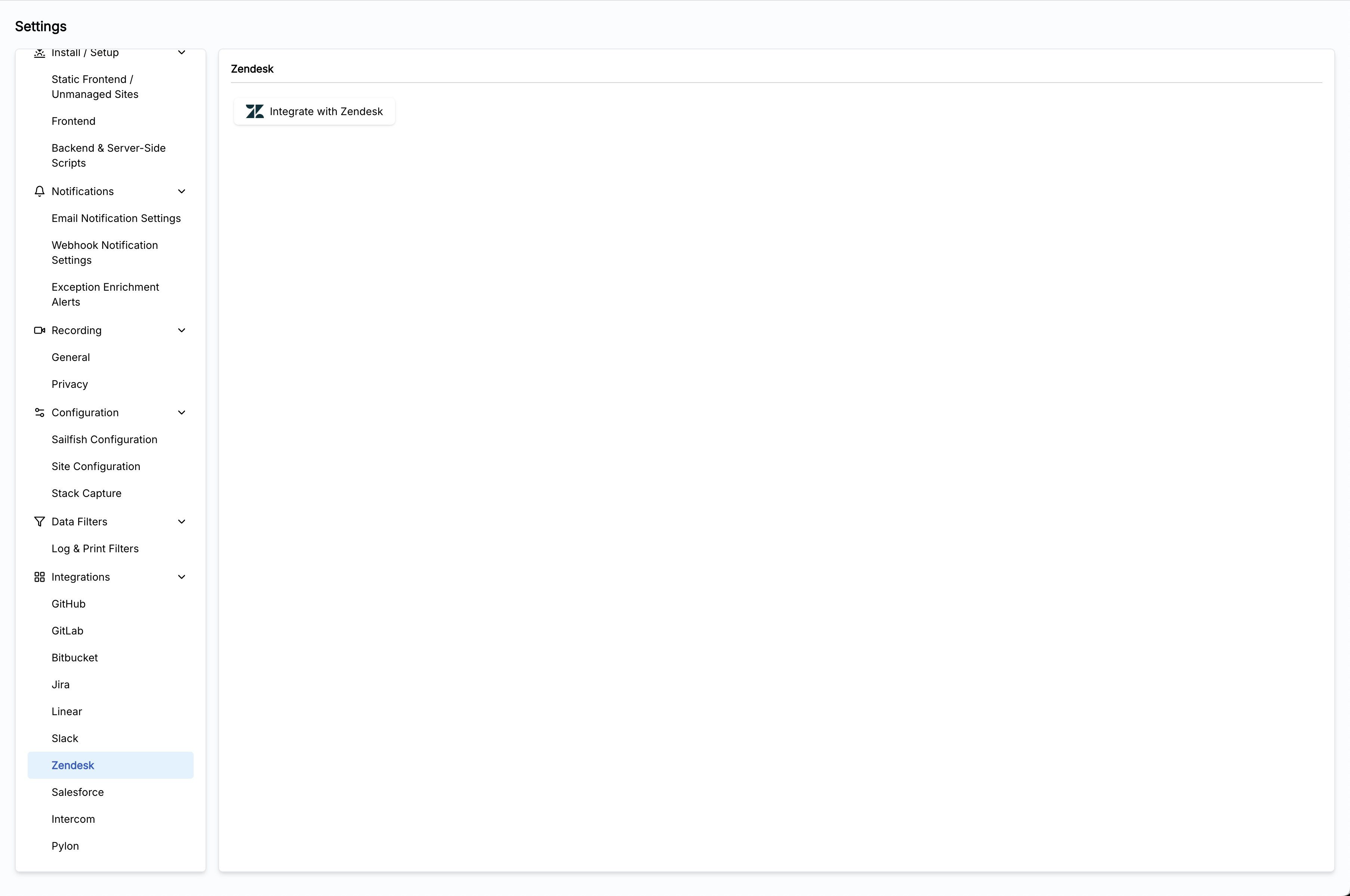Open Email Notification Settings
Screen dimensions: 1350x896
[110, 218]
